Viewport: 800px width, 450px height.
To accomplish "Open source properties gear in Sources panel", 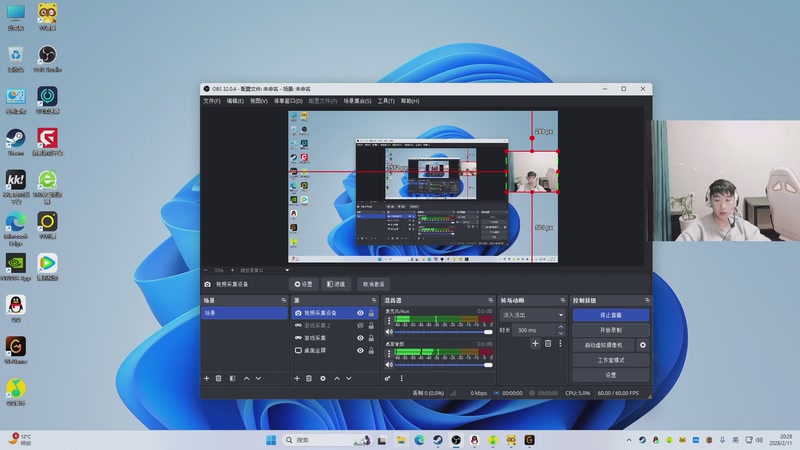I will pos(323,378).
